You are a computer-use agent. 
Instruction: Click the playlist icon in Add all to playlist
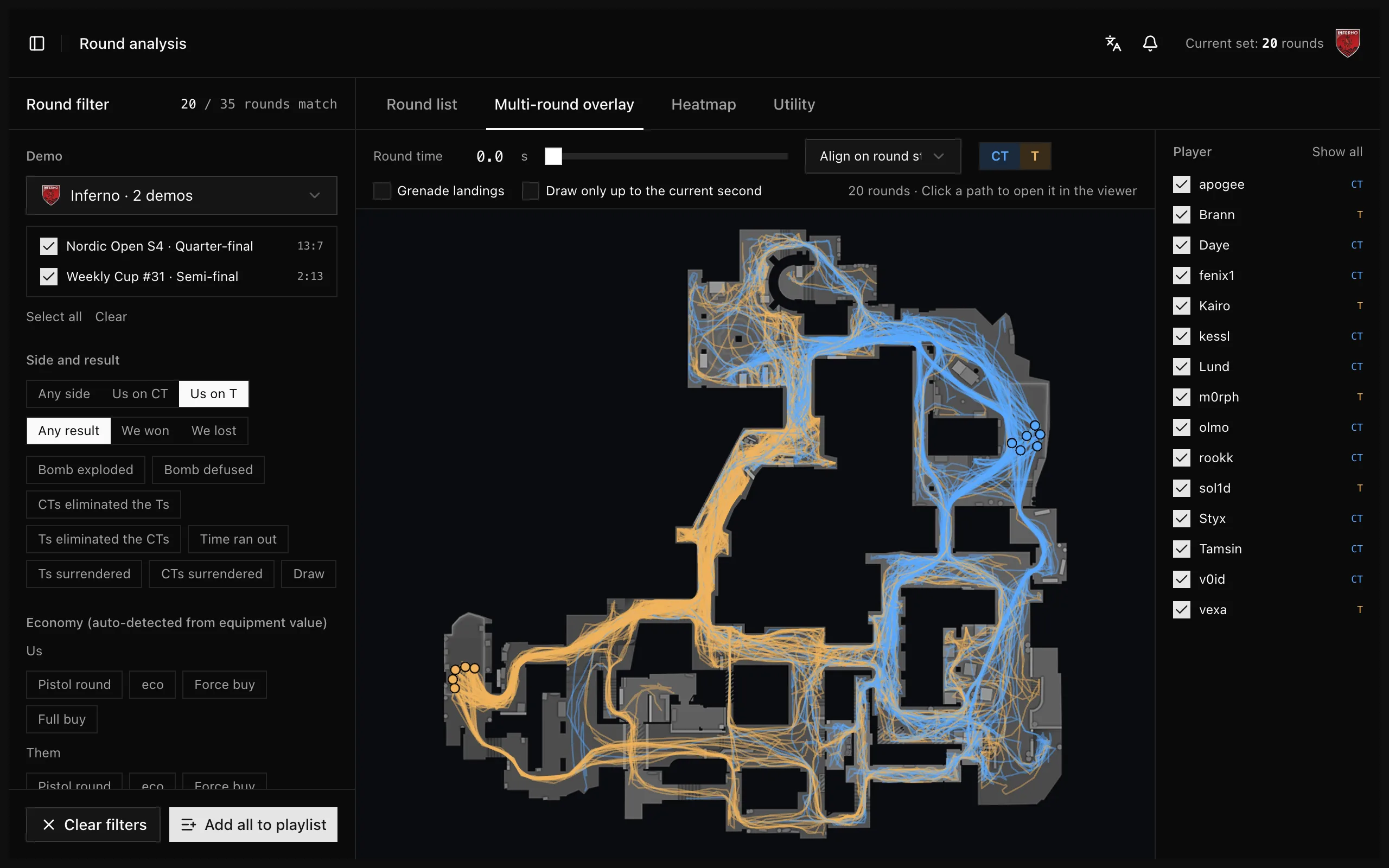pos(188,825)
